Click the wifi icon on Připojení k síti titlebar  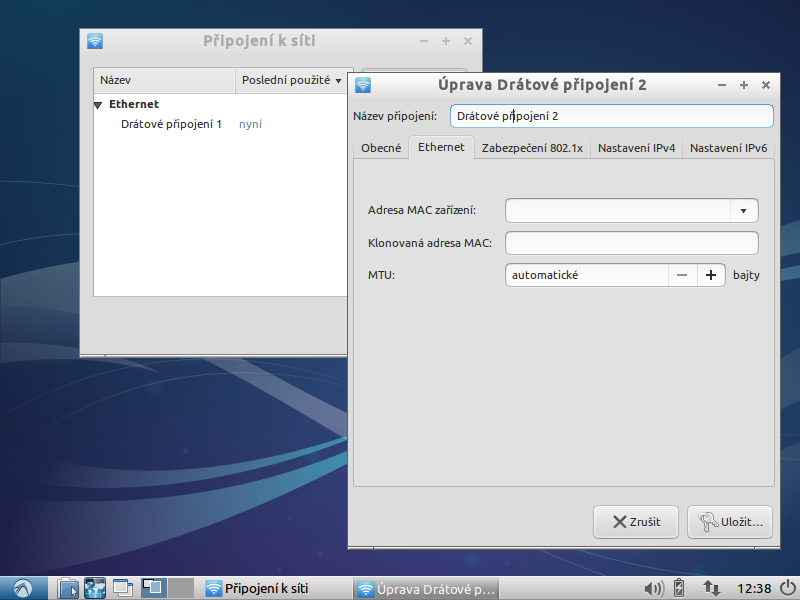pyautogui.click(x=95, y=41)
